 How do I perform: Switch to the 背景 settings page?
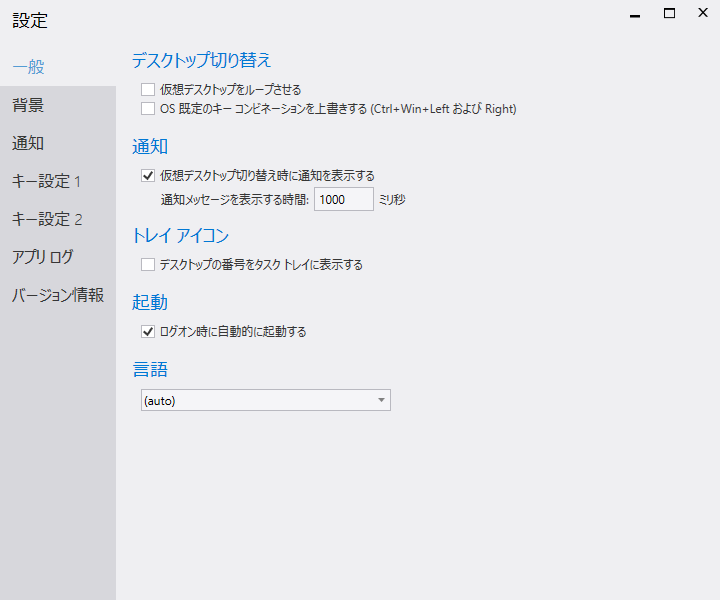(x=28, y=105)
